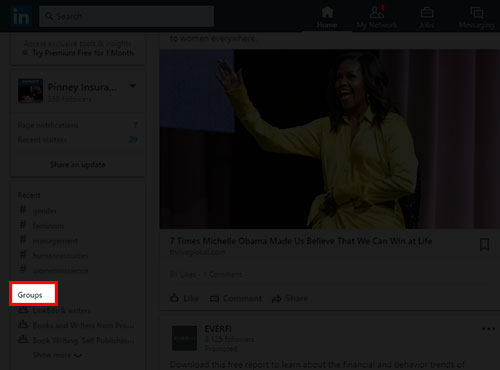Image resolution: width=500 pixels, height=370 pixels.
Task: Open the Messaging tab
Action: click(477, 17)
